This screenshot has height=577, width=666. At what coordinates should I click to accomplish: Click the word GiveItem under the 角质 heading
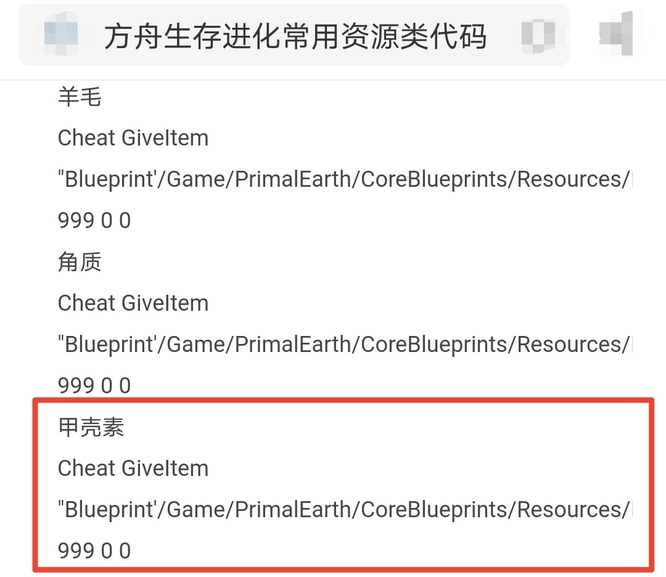[165, 303]
